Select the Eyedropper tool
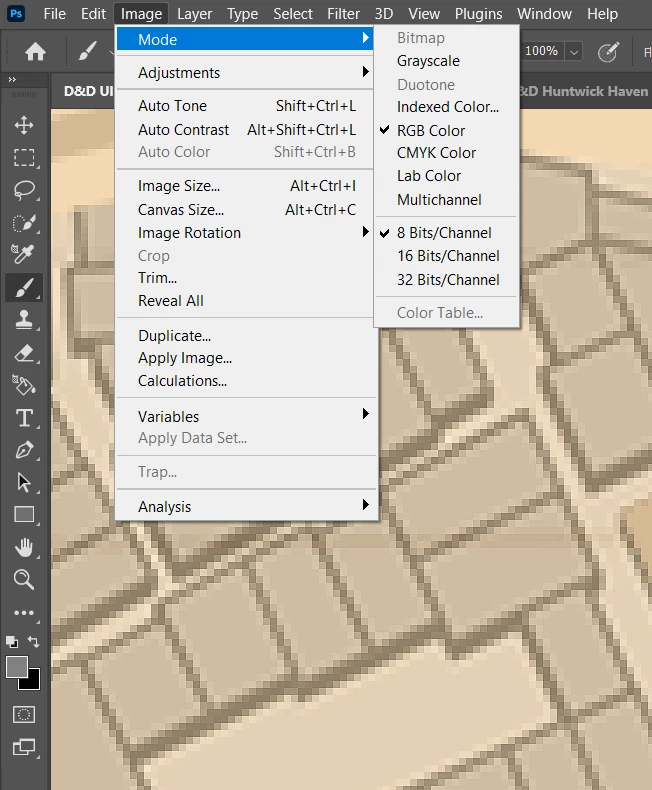The image size is (652, 790). coord(23,254)
